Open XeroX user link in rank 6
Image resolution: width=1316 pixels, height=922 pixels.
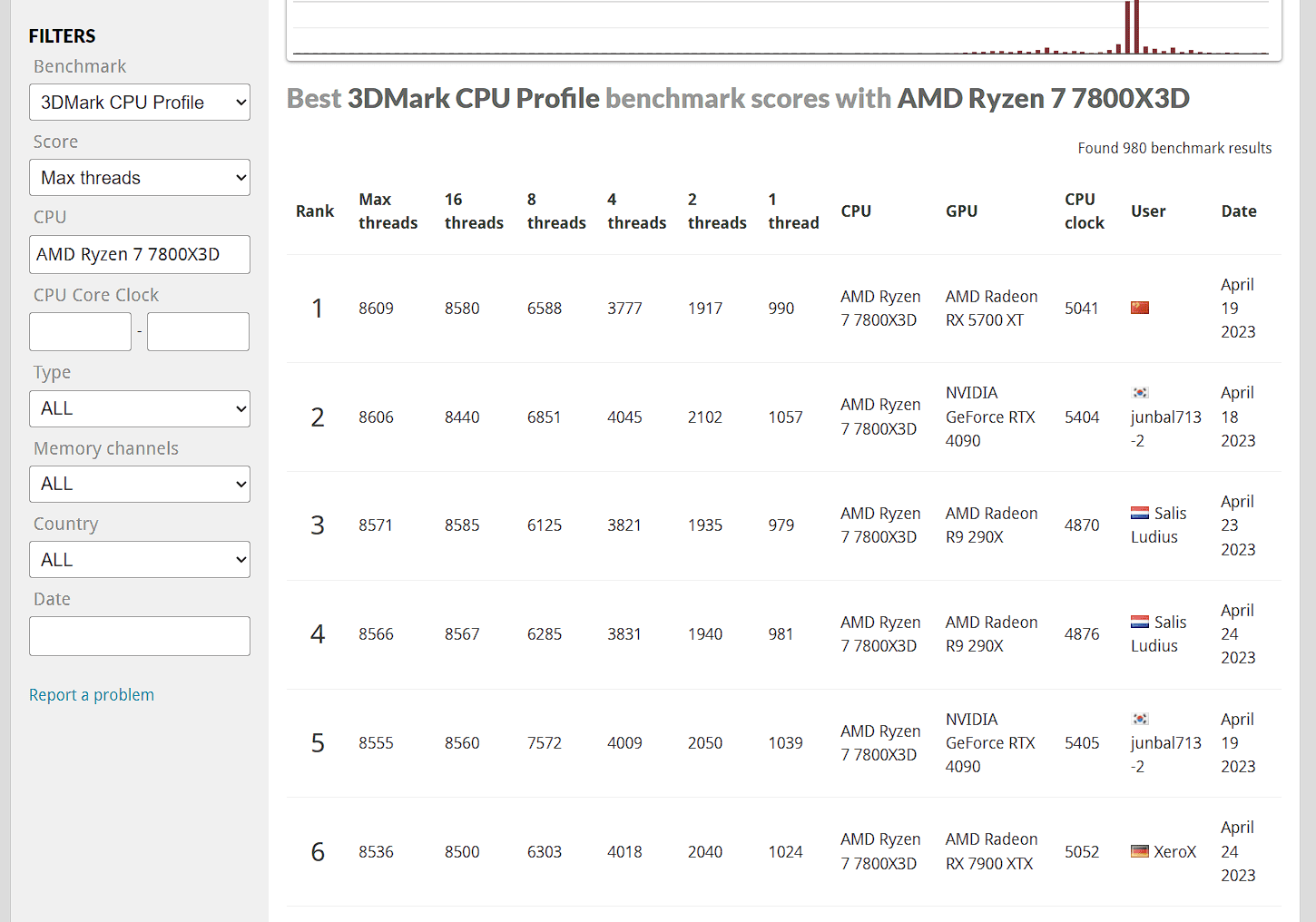1174,852
